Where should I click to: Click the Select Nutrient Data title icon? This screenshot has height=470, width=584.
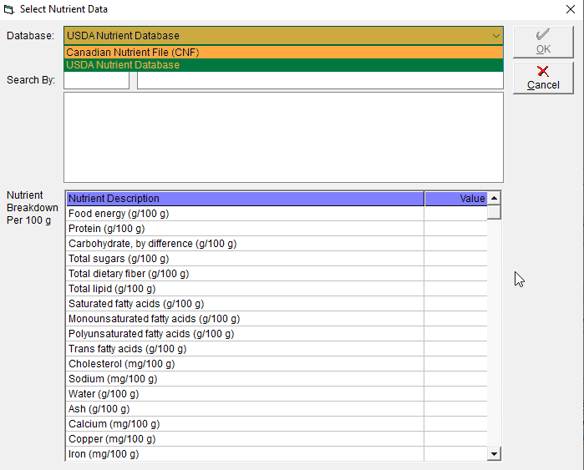click(9, 9)
